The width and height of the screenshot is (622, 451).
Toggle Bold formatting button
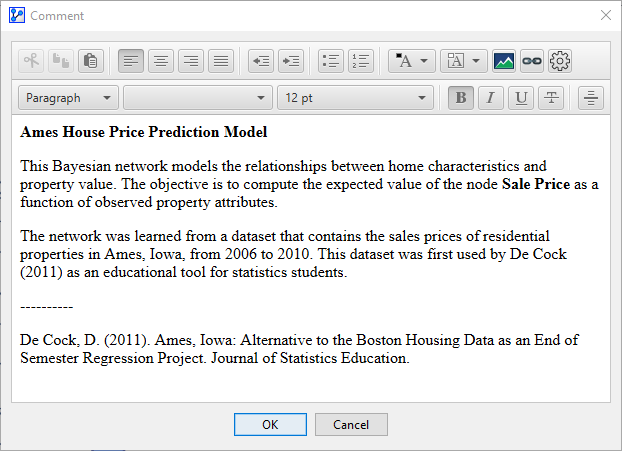point(461,98)
